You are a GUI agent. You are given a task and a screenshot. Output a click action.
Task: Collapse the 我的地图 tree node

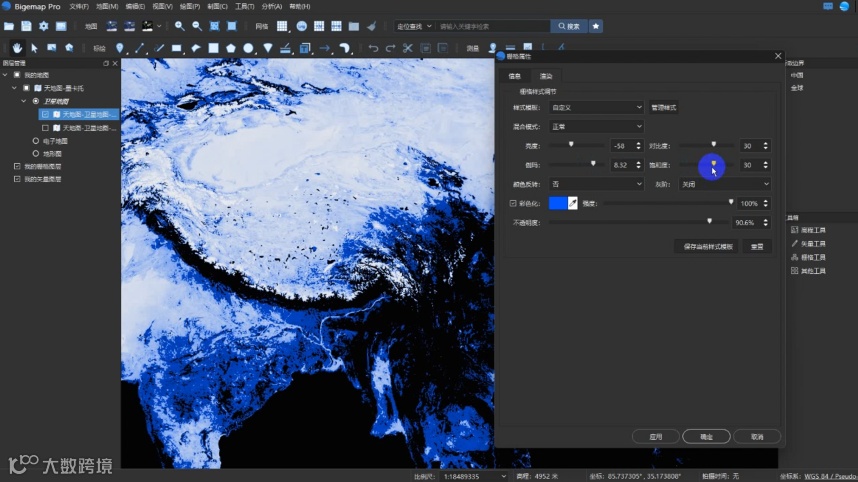coord(5,75)
